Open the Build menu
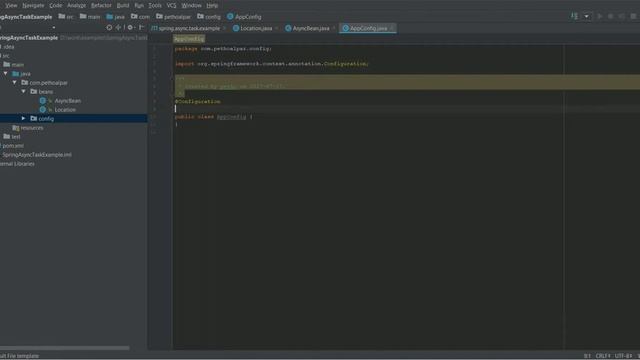The width and height of the screenshot is (640, 360). (123, 6)
